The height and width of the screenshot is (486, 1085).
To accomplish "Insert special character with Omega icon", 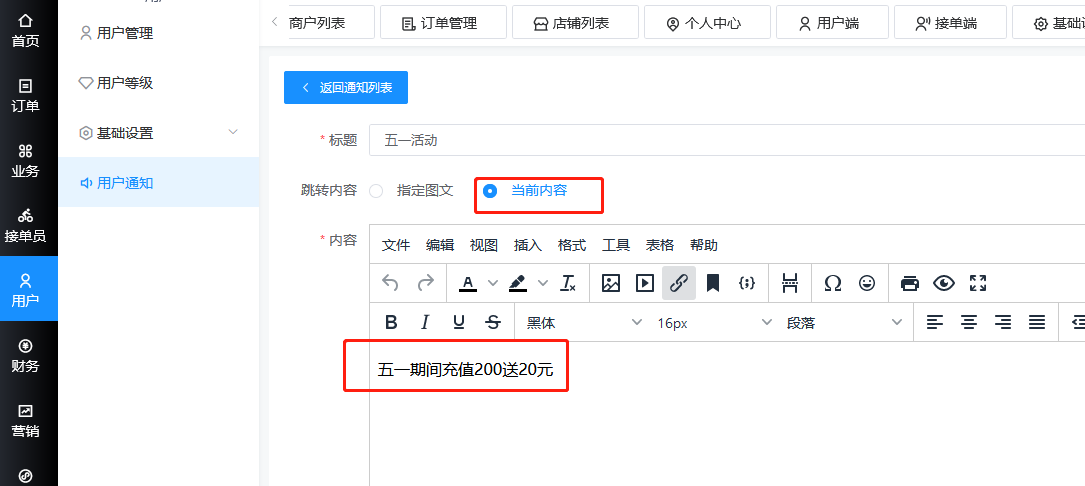I will point(833,282).
